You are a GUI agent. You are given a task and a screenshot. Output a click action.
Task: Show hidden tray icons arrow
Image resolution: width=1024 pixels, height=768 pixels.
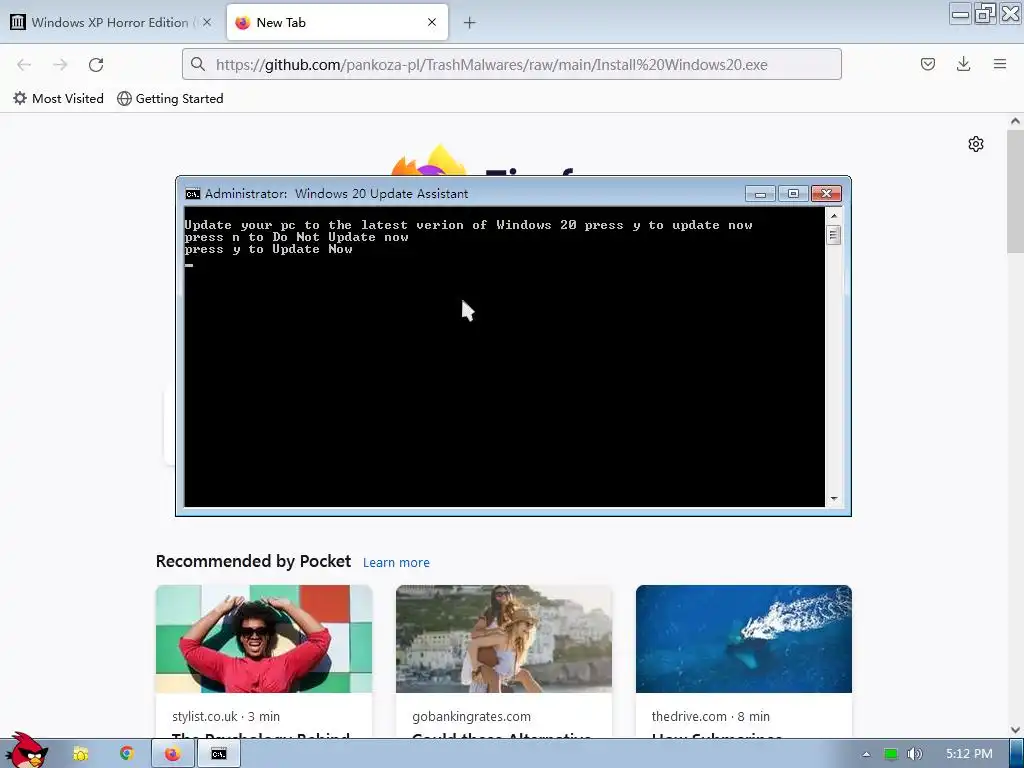[x=866, y=754]
